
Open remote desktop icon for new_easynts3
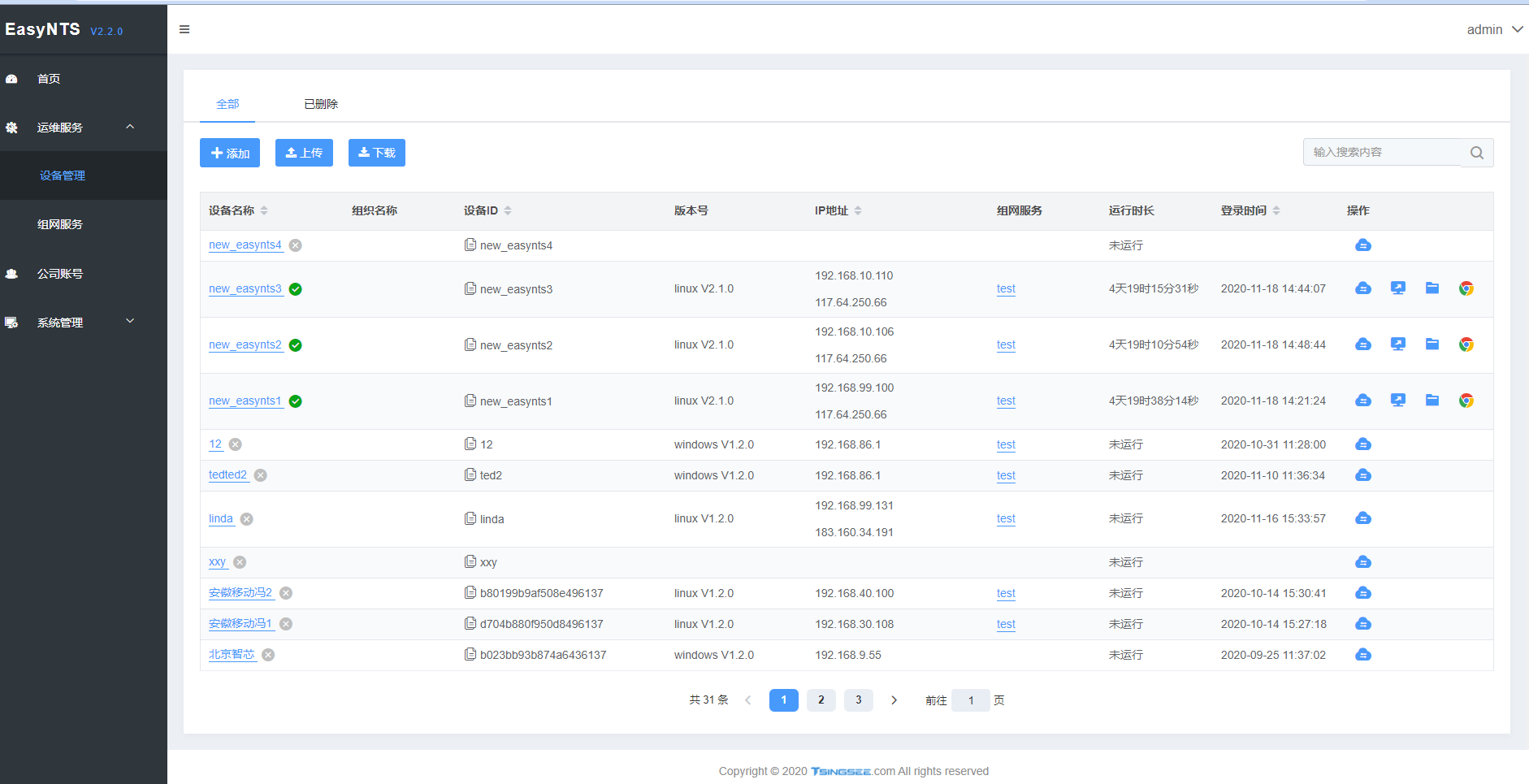1398,288
